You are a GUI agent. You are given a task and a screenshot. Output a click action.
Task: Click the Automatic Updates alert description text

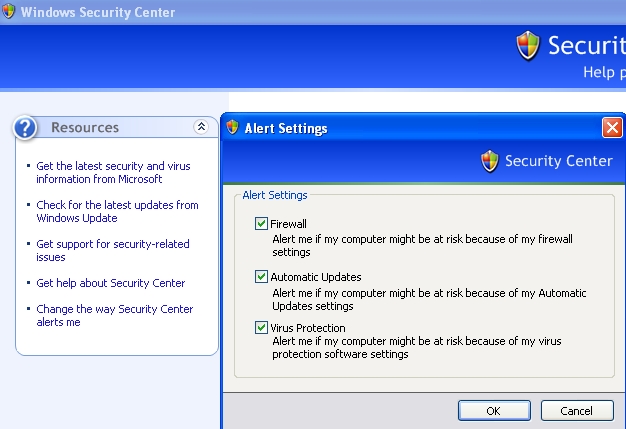tap(429, 299)
